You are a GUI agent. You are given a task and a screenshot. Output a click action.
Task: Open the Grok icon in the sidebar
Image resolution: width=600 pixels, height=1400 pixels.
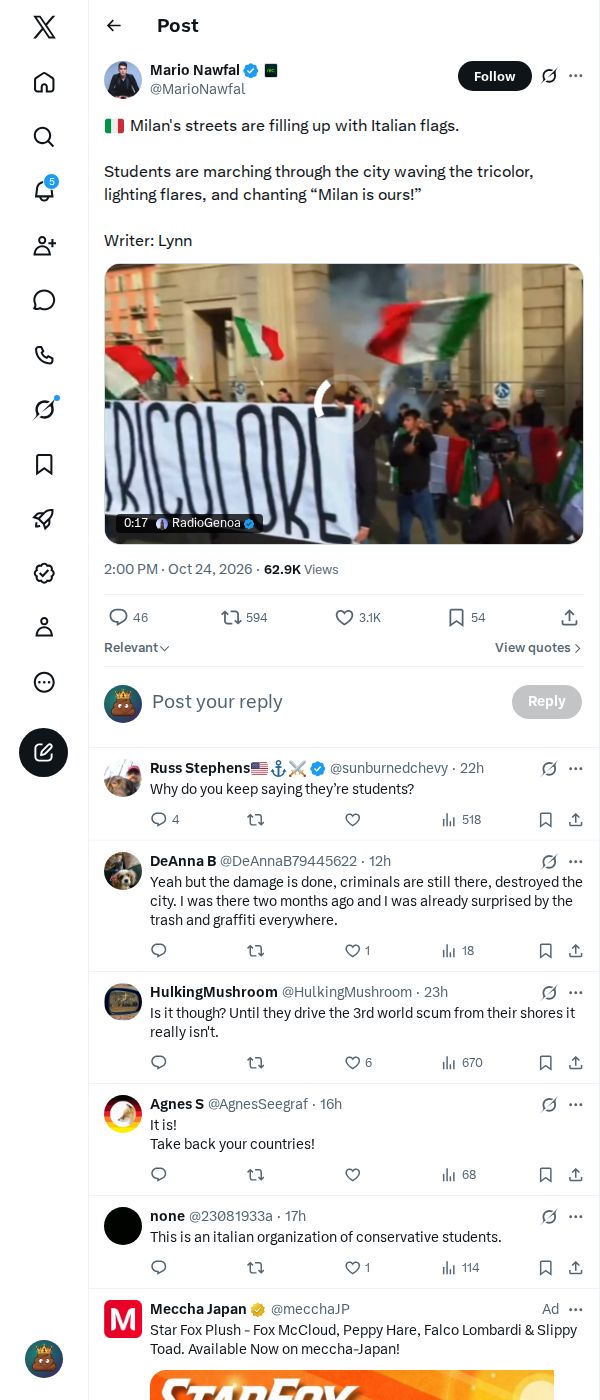44,409
